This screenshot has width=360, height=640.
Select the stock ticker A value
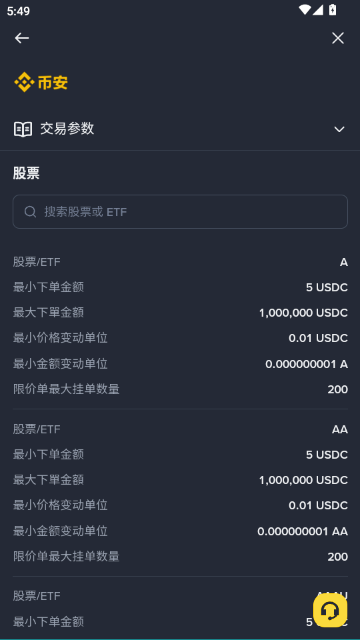pos(344,262)
